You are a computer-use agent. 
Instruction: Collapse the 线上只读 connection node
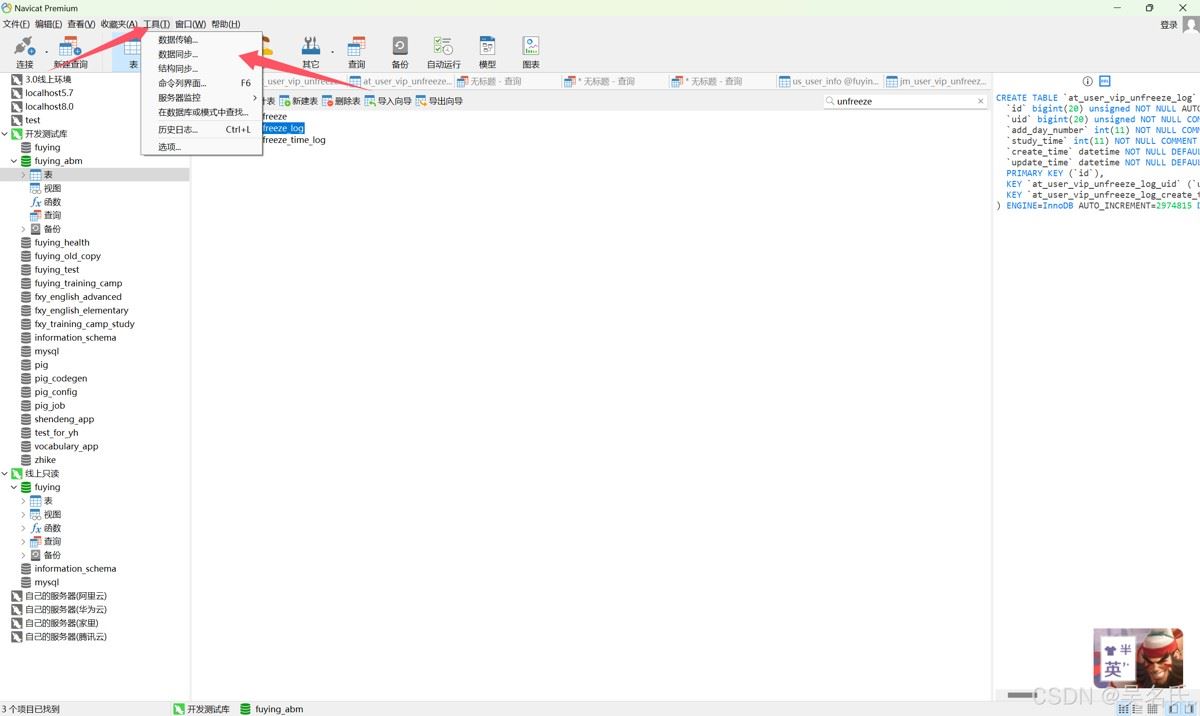(5, 474)
